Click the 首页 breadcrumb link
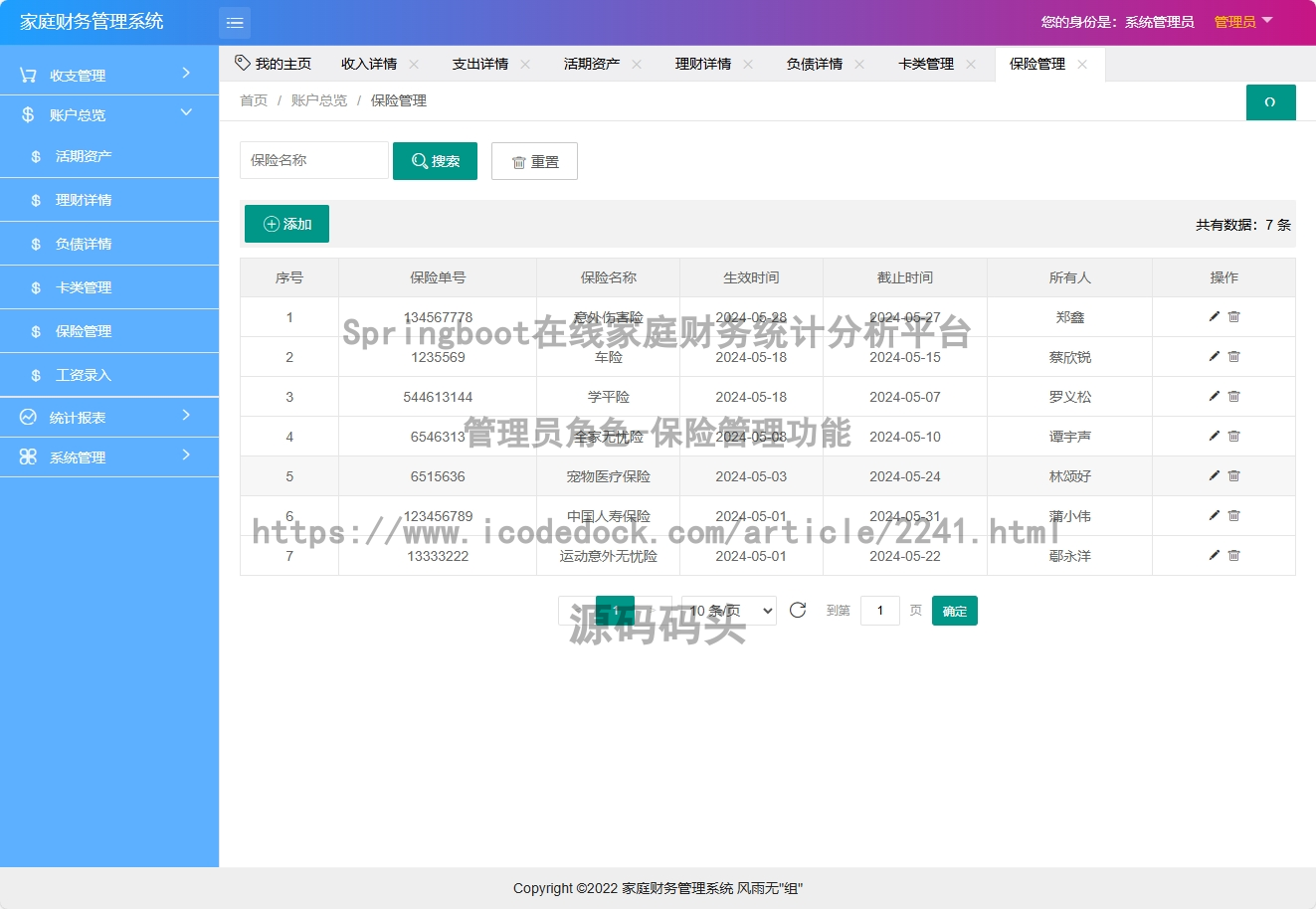 [254, 100]
